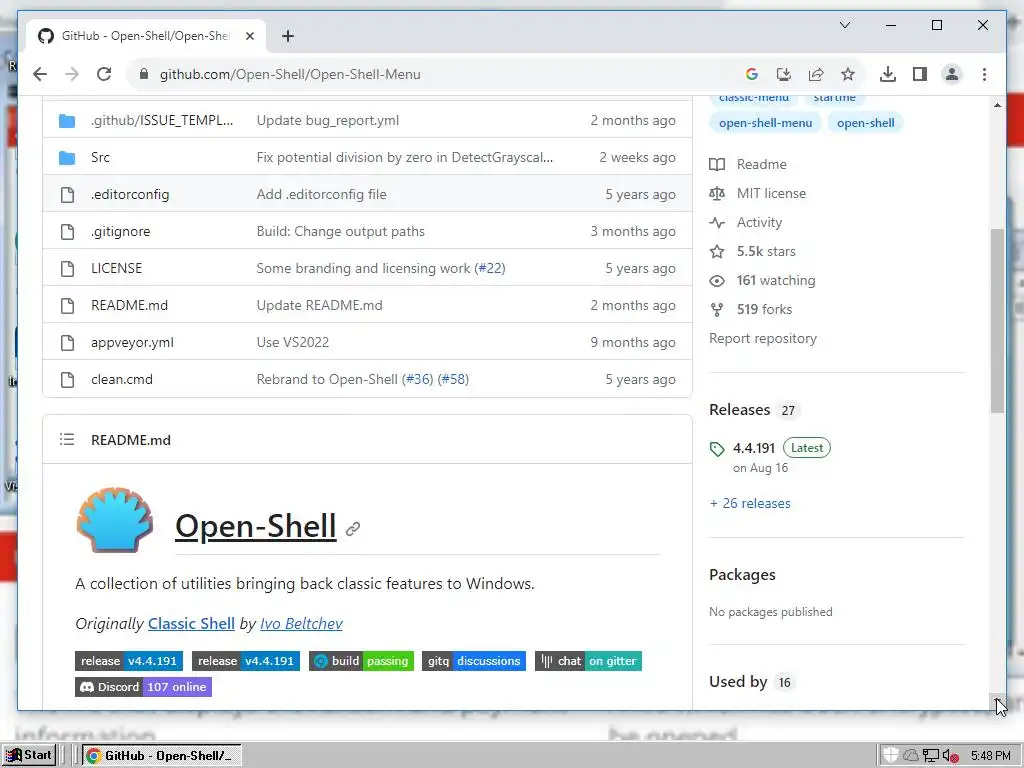The image size is (1024, 768).
Task: Click the build passing badge
Action: pyautogui.click(x=361, y=661)
